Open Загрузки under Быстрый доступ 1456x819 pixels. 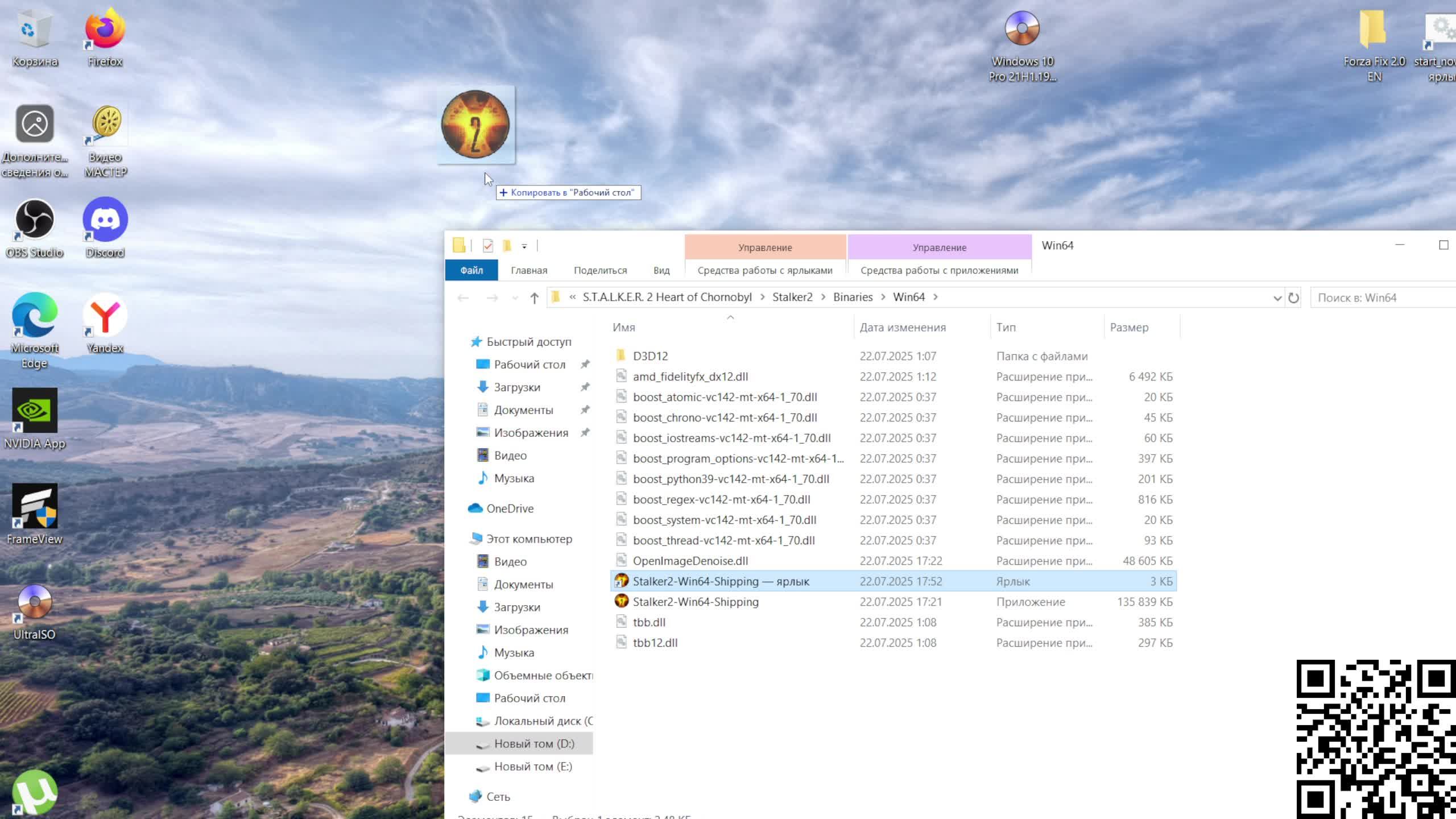(x=516, y=387)
